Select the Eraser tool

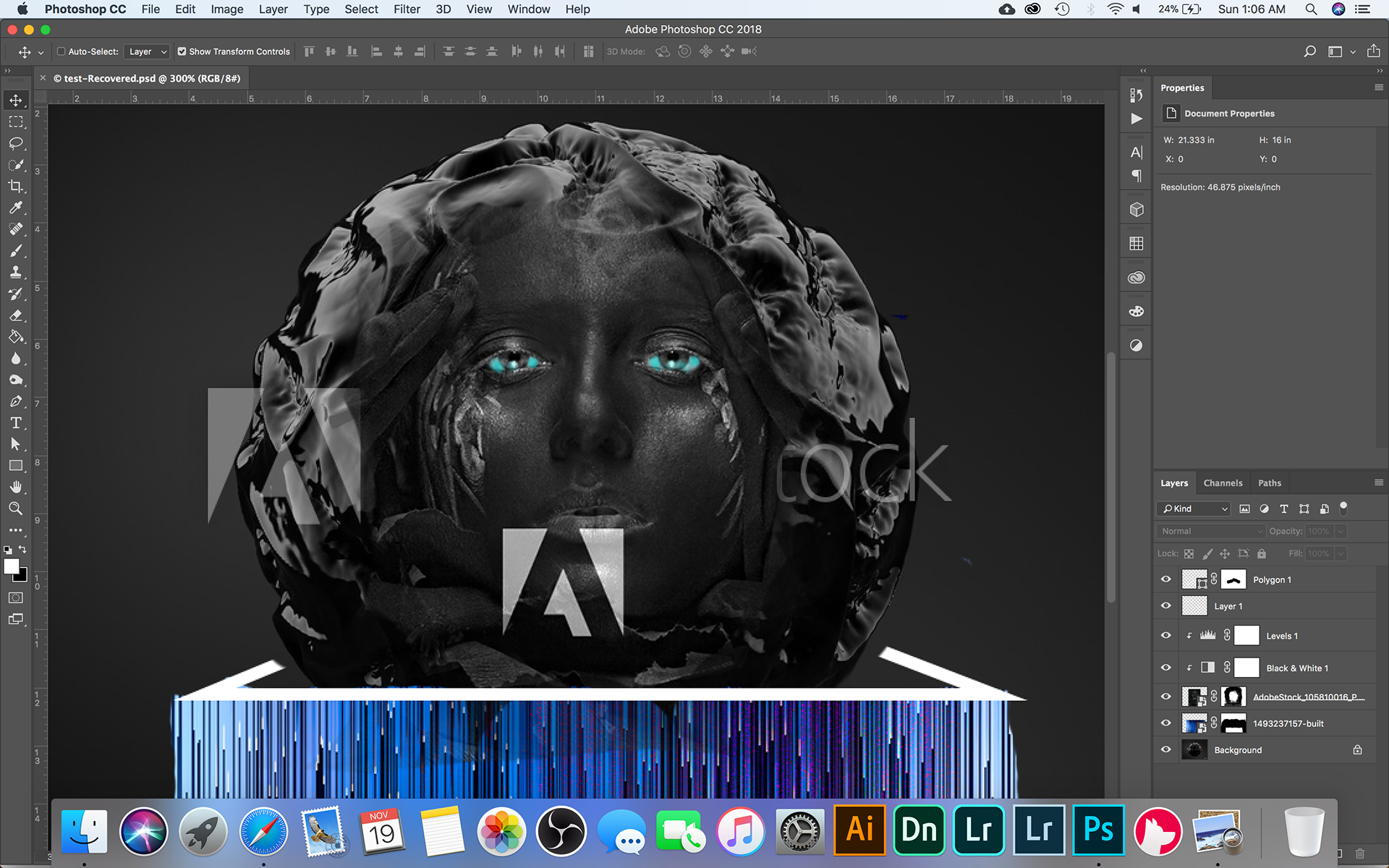click(16, 315)
